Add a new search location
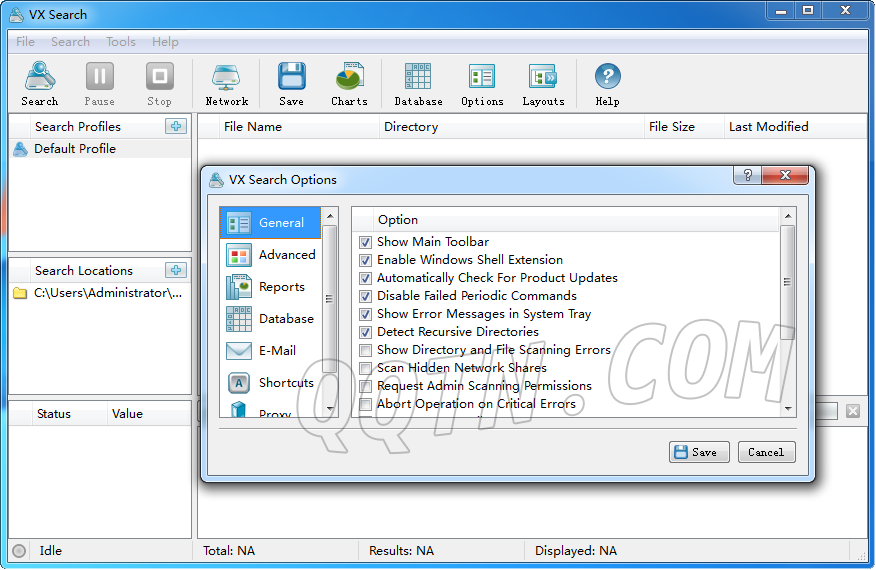Image resolution: width=876 pixels, height=570 pixels. click(176, 270)
